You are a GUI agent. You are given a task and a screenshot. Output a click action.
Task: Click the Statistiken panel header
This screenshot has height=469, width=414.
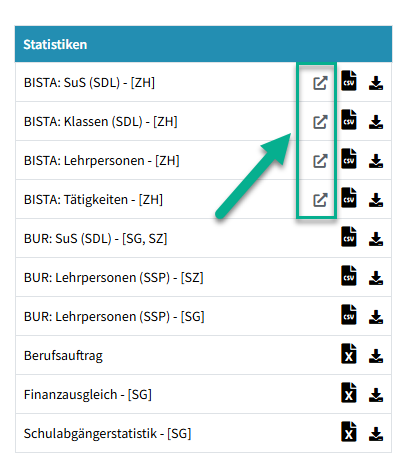coord(203,44)
